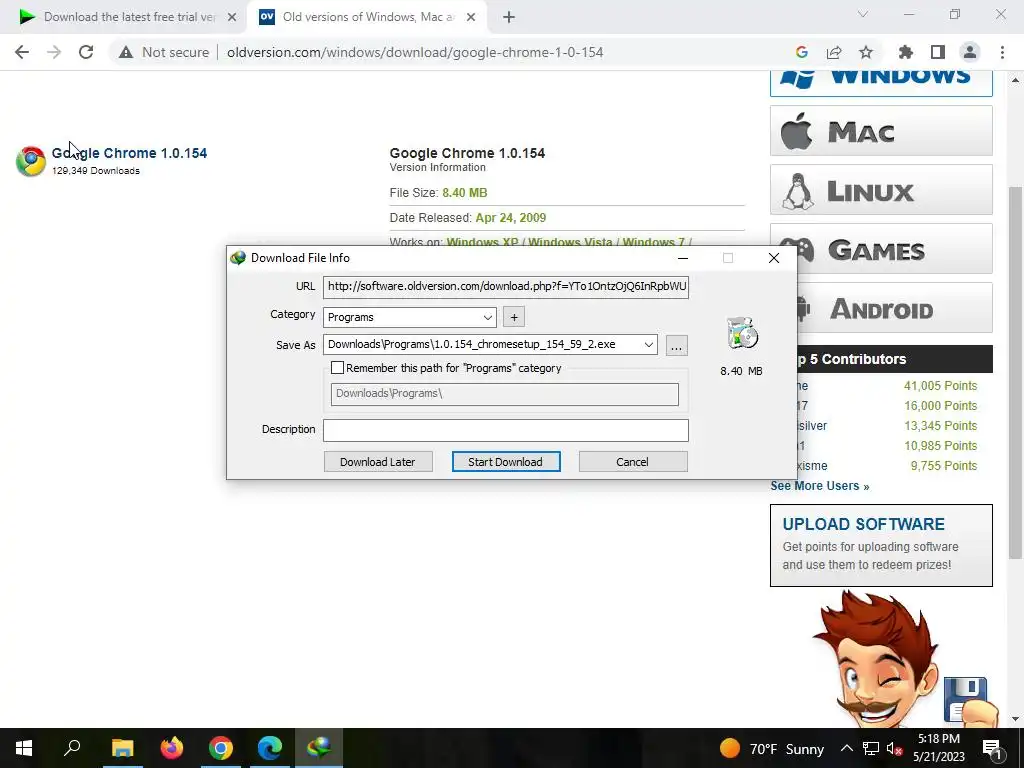Click the Download Later button
The image size is (1024, 768).
(377, 462)
